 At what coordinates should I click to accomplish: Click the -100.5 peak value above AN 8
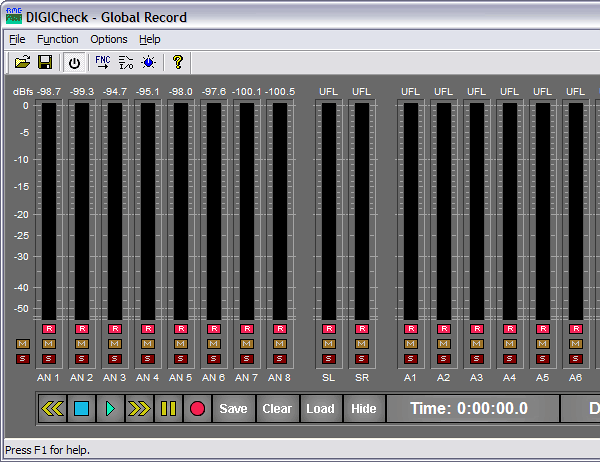(280, 92)
